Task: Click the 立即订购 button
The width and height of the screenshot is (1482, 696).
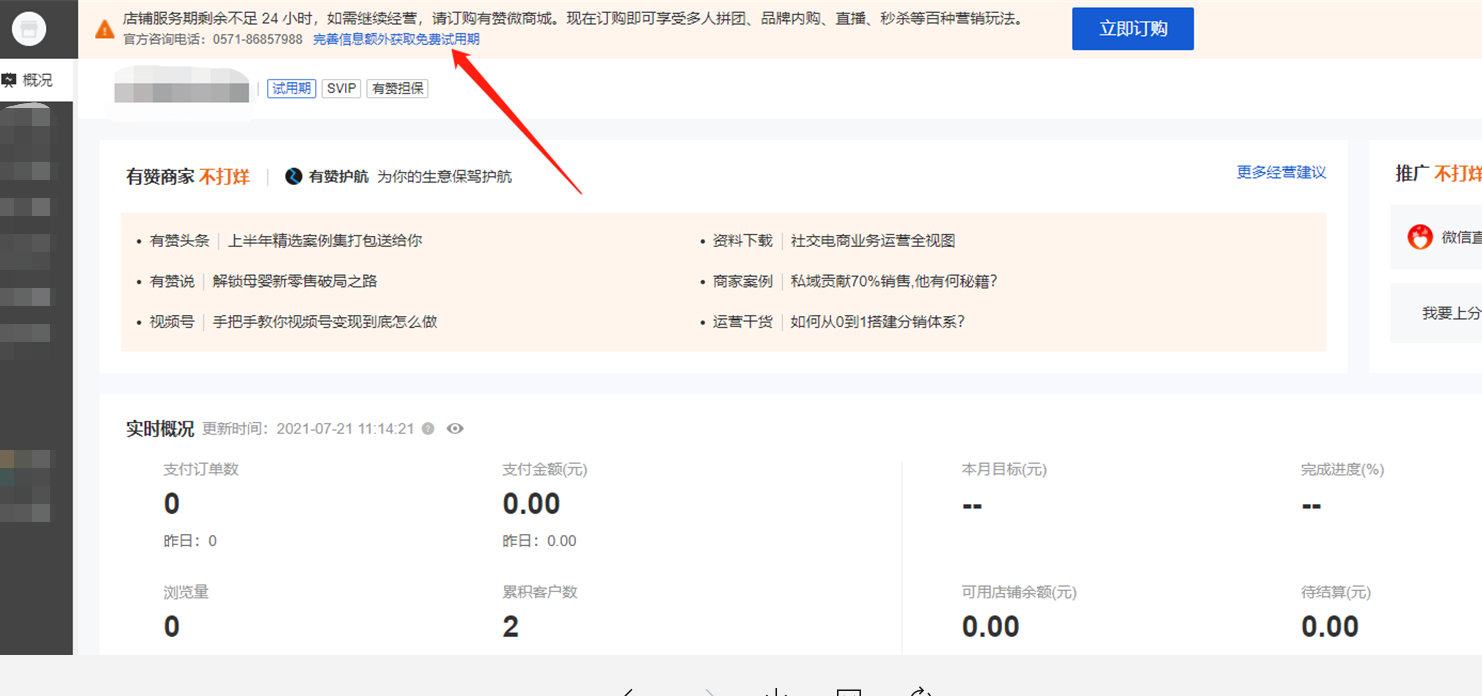Action: (1133, 29)
